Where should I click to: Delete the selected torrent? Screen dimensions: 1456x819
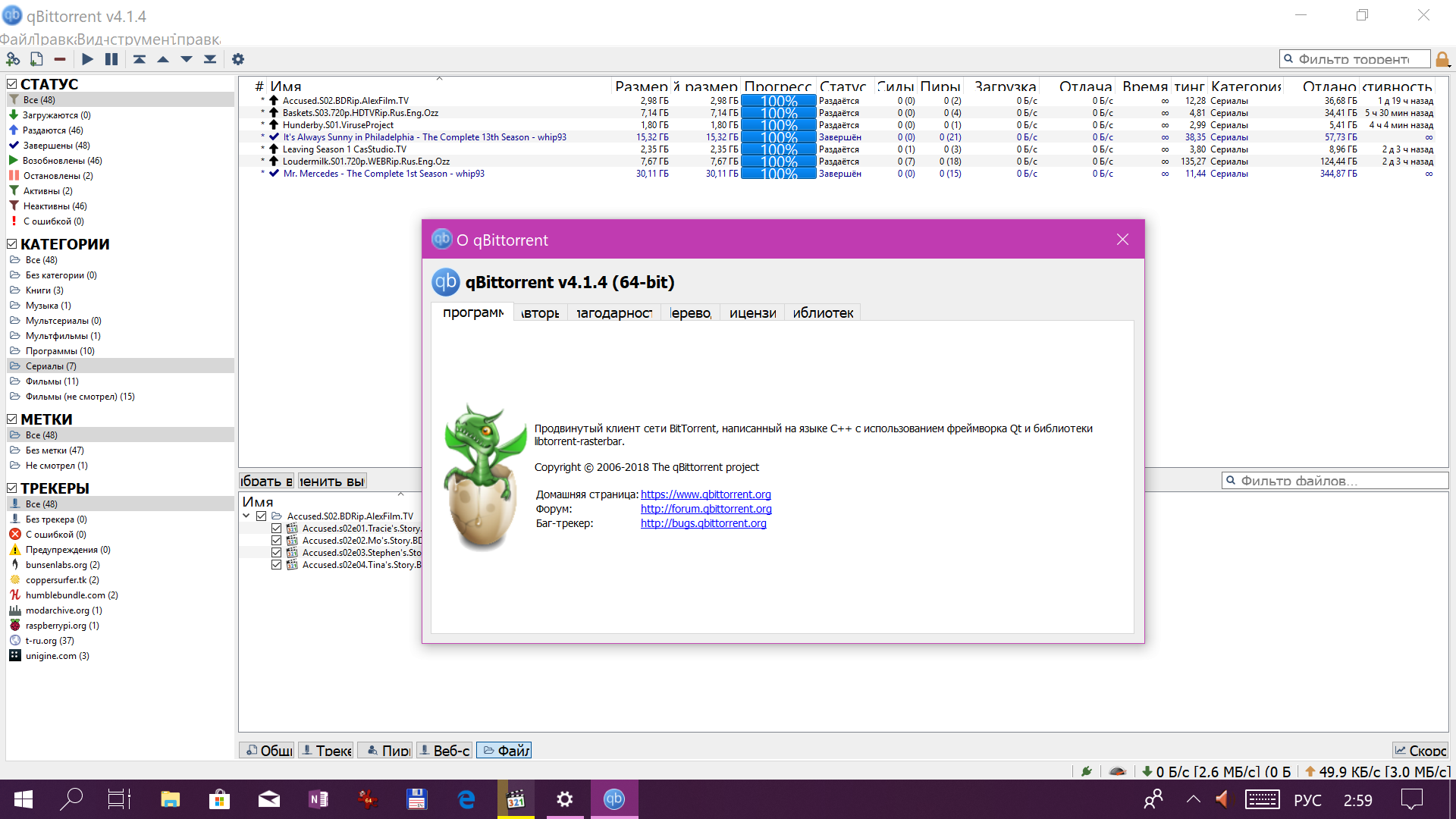[x=60, y=58]
